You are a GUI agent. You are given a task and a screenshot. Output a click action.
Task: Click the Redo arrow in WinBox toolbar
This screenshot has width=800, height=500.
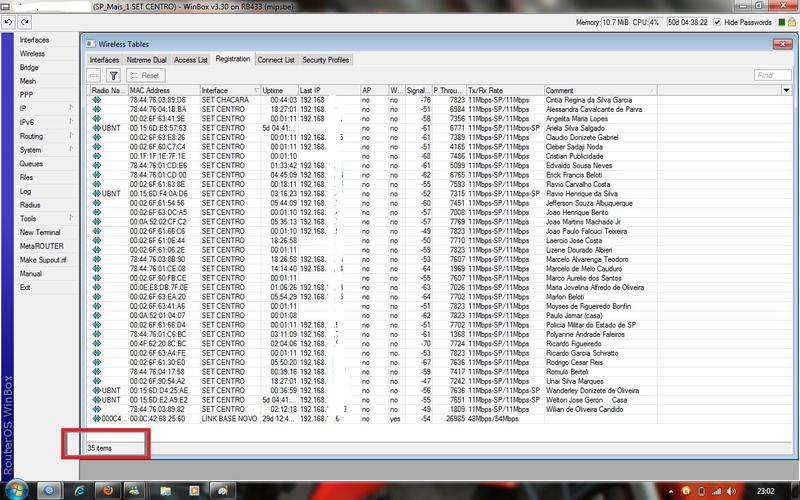[x=24, y=22]
